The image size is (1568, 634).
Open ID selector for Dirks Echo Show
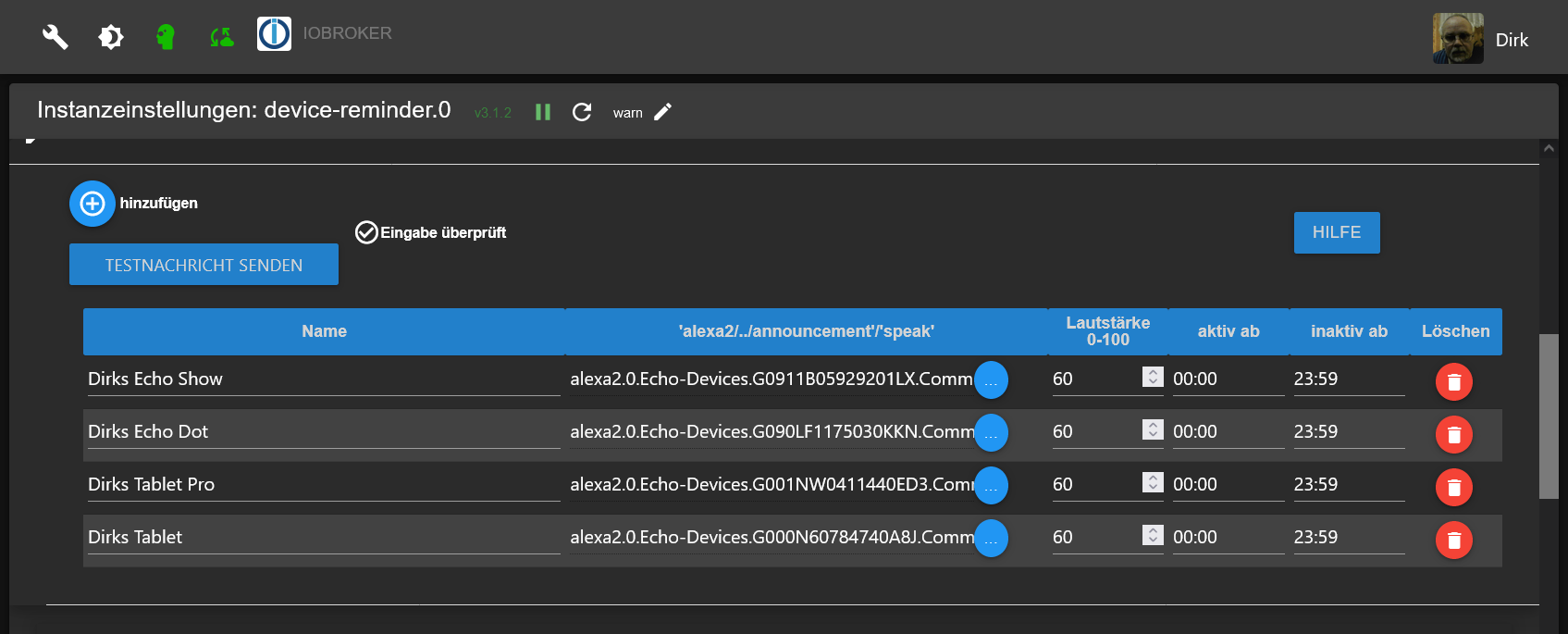[991, 379]
